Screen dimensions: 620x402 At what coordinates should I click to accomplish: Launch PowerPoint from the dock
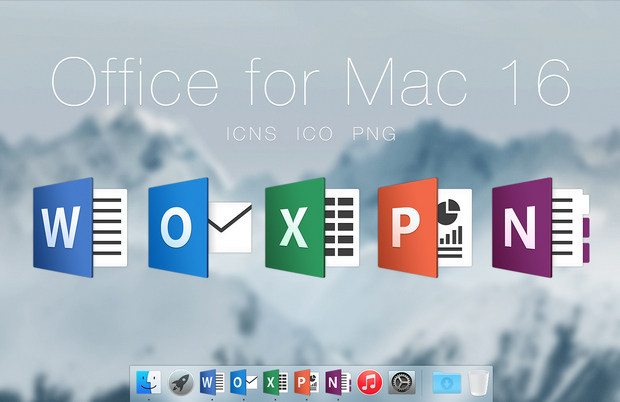306,382
